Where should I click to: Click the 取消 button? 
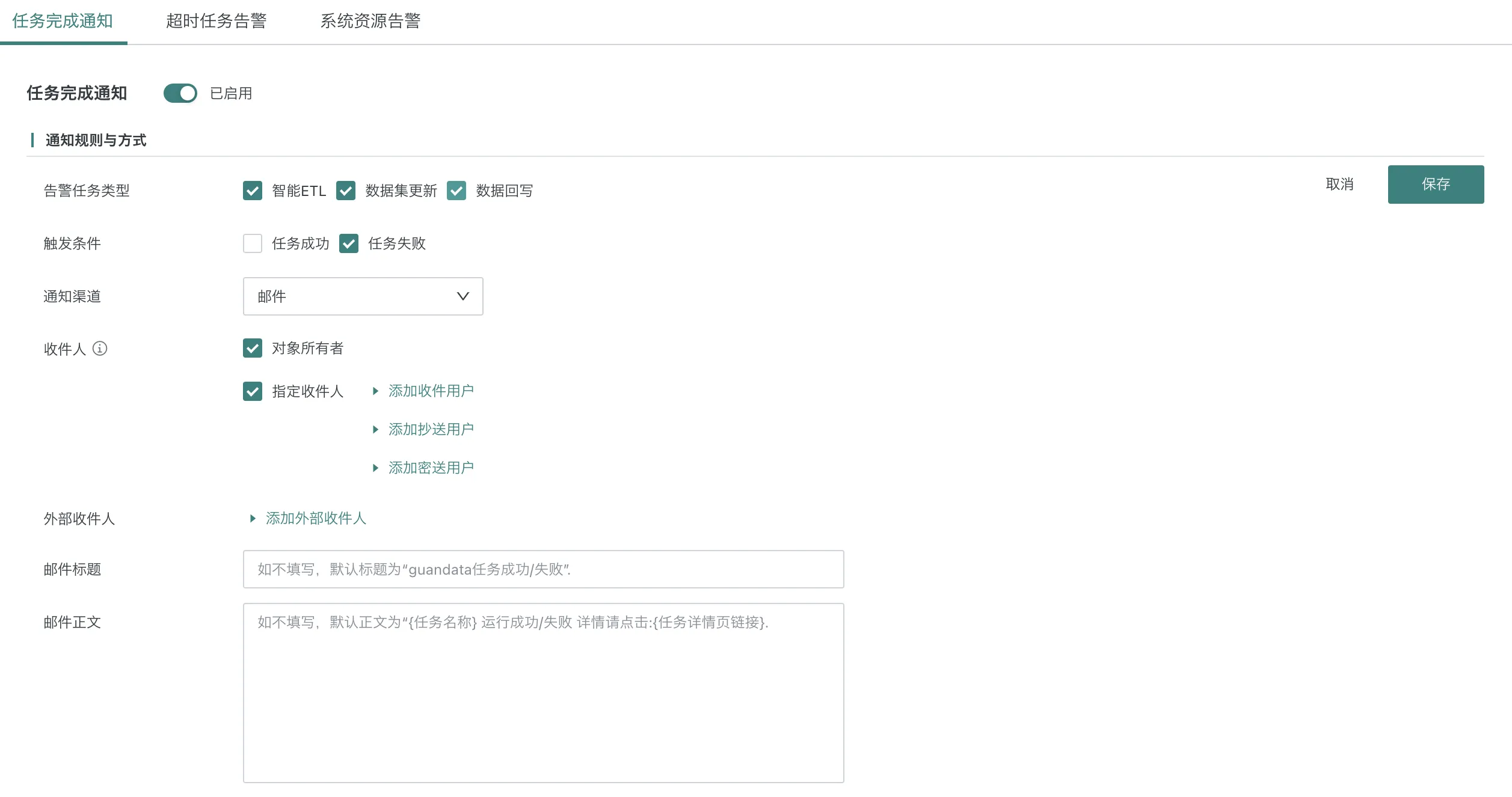click(x=1339, y=185)
